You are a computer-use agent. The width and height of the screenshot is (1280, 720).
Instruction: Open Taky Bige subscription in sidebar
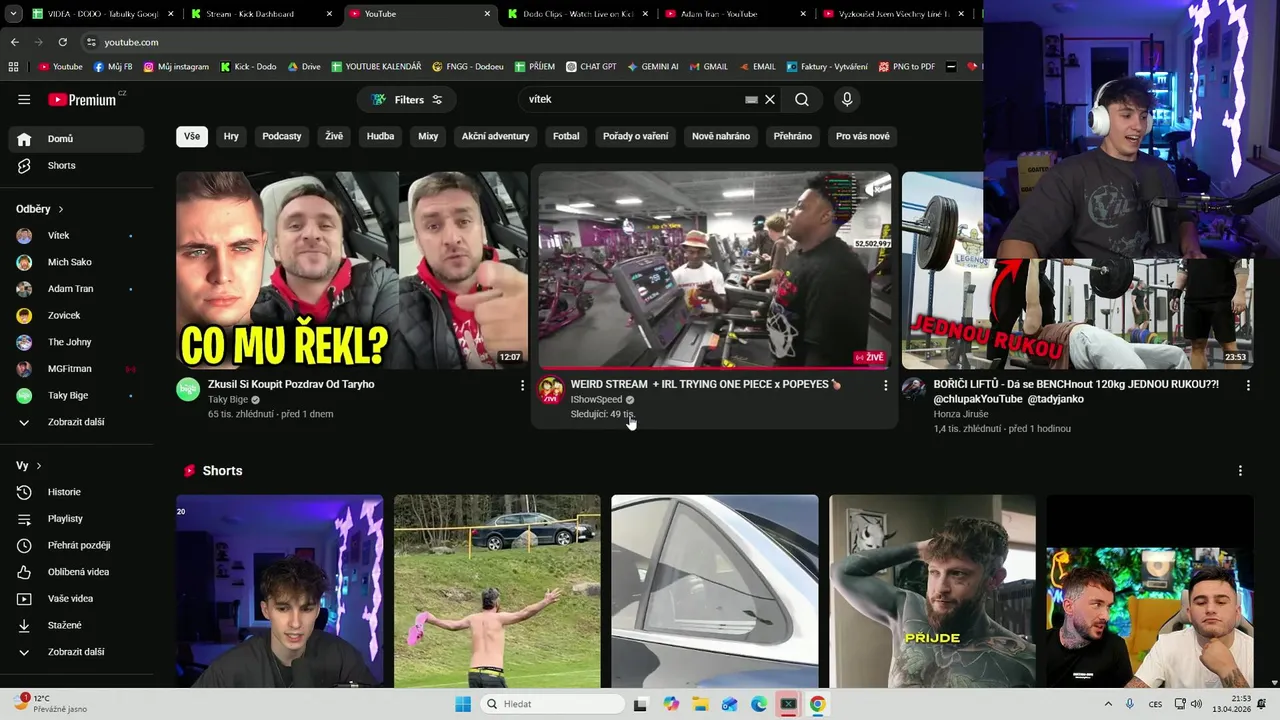pyautogui.click(x=76, y=395)
